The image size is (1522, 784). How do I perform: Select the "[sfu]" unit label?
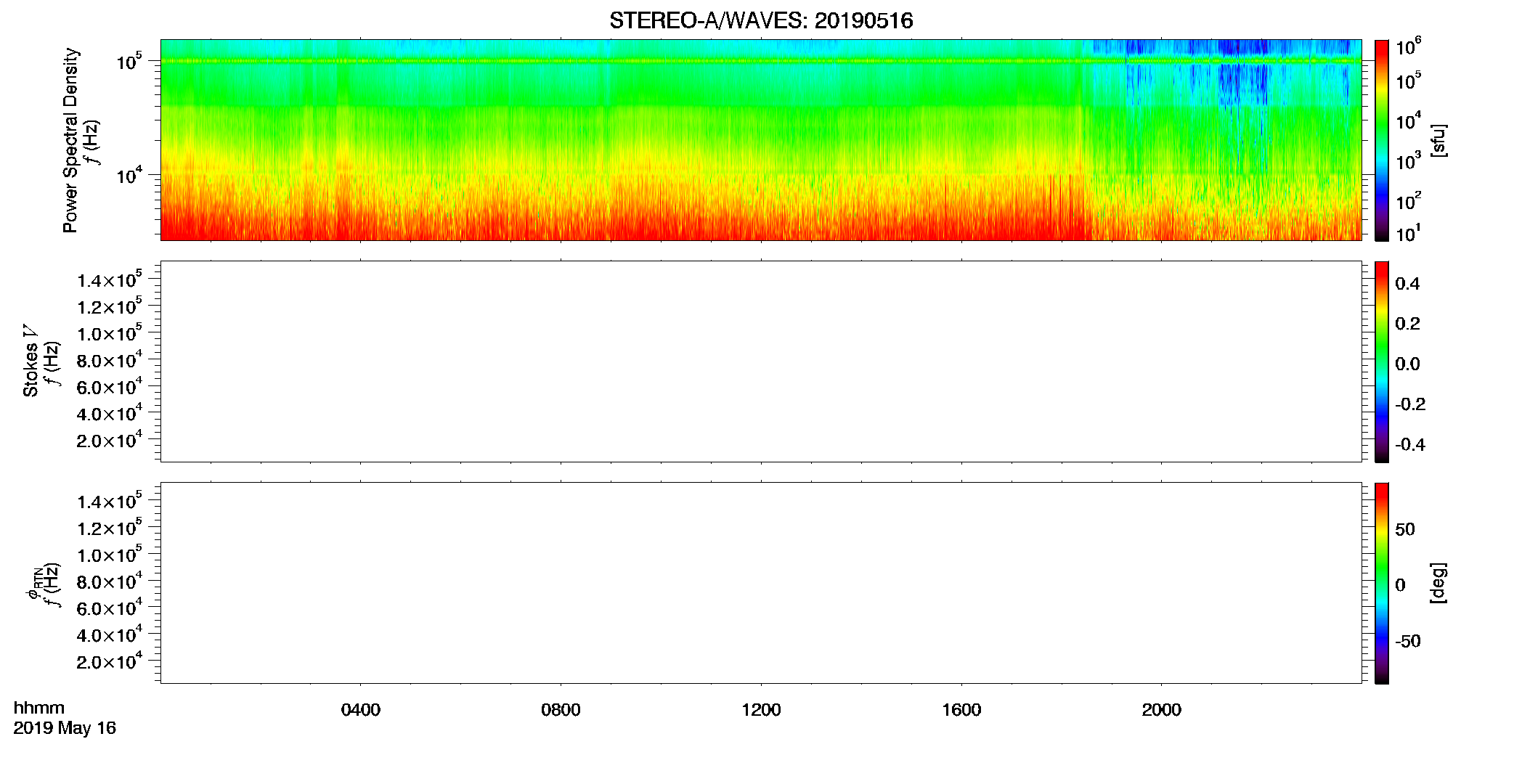click(1438, 140)
